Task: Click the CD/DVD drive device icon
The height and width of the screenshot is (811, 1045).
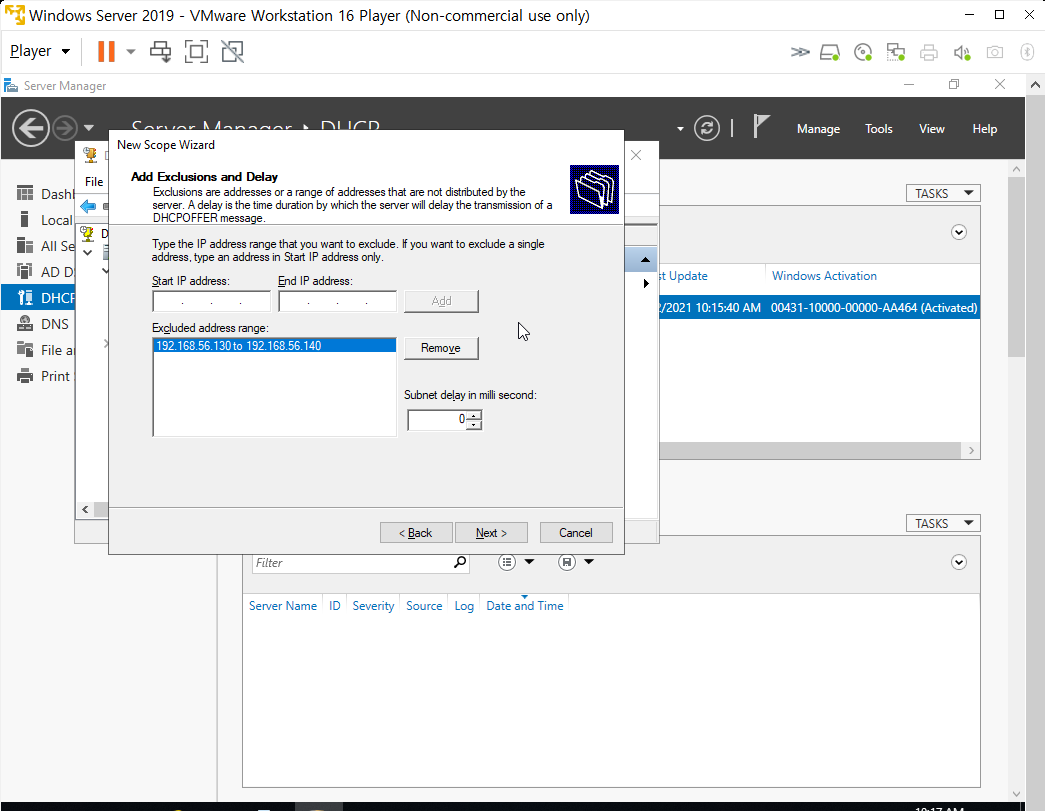Action: pos(862,52)
